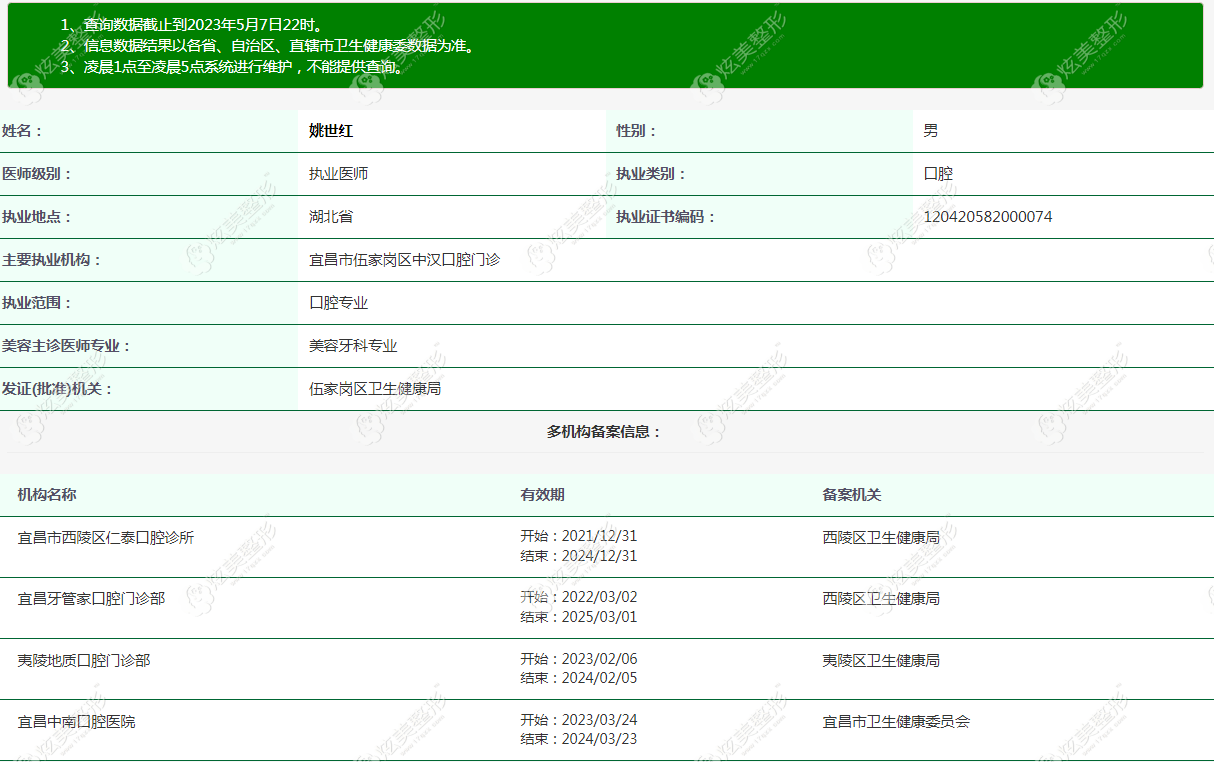The image size is (1214, 762).
Task: Click the 机构名称 column header
Action: (47, 495)
